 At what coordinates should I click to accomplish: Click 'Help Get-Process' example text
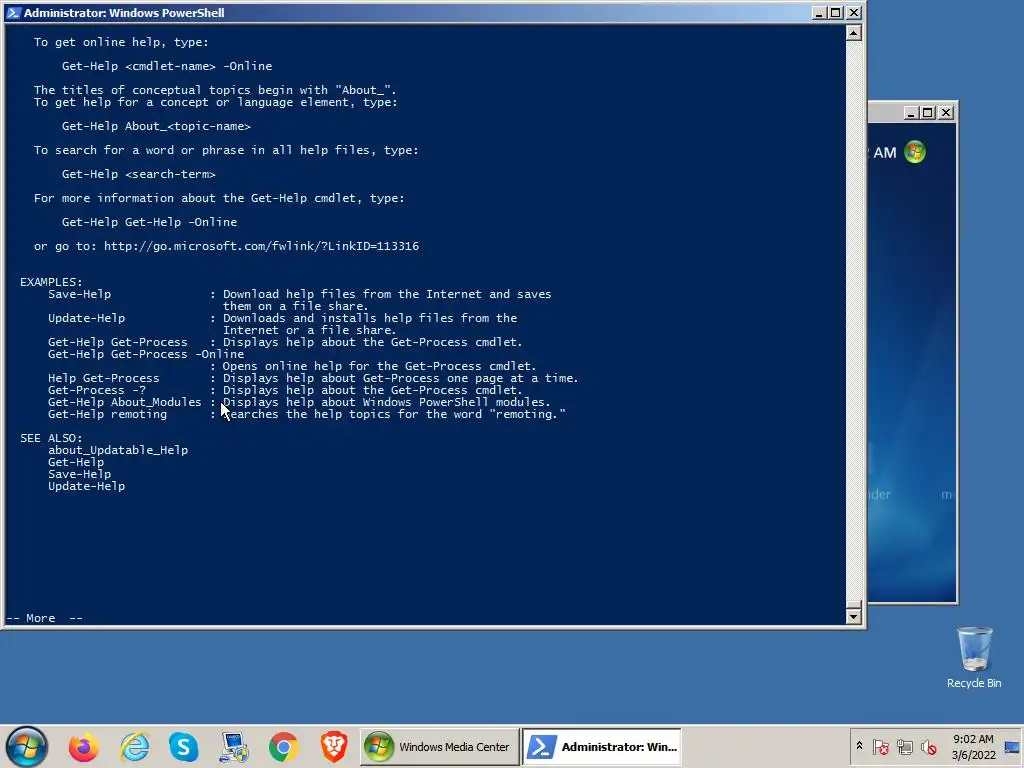click(x=103, y=378)
